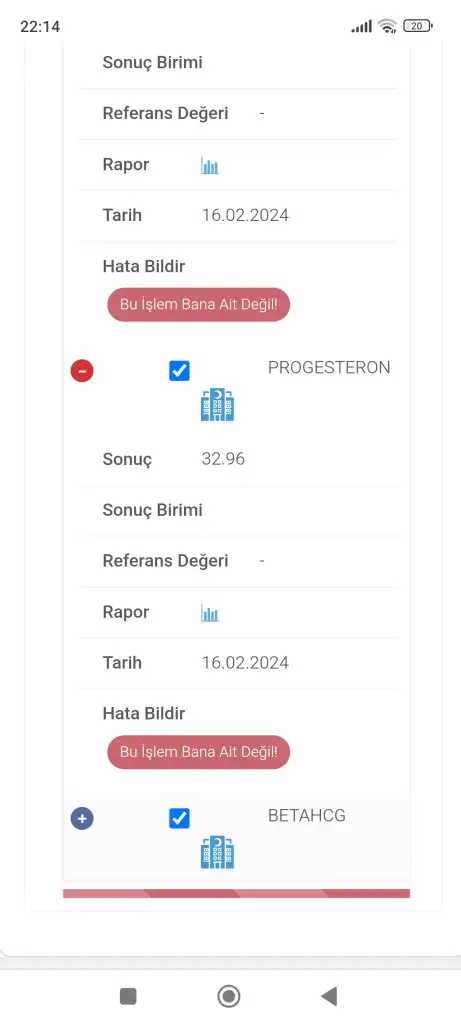
Task: Tap the Android recent apps square button
Action: coord(128,996)
